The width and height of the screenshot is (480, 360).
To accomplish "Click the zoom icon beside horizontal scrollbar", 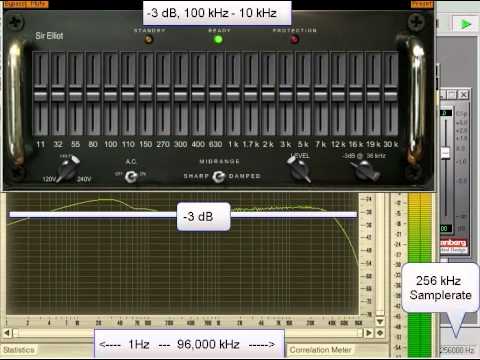I will click(x=380, y=333).
